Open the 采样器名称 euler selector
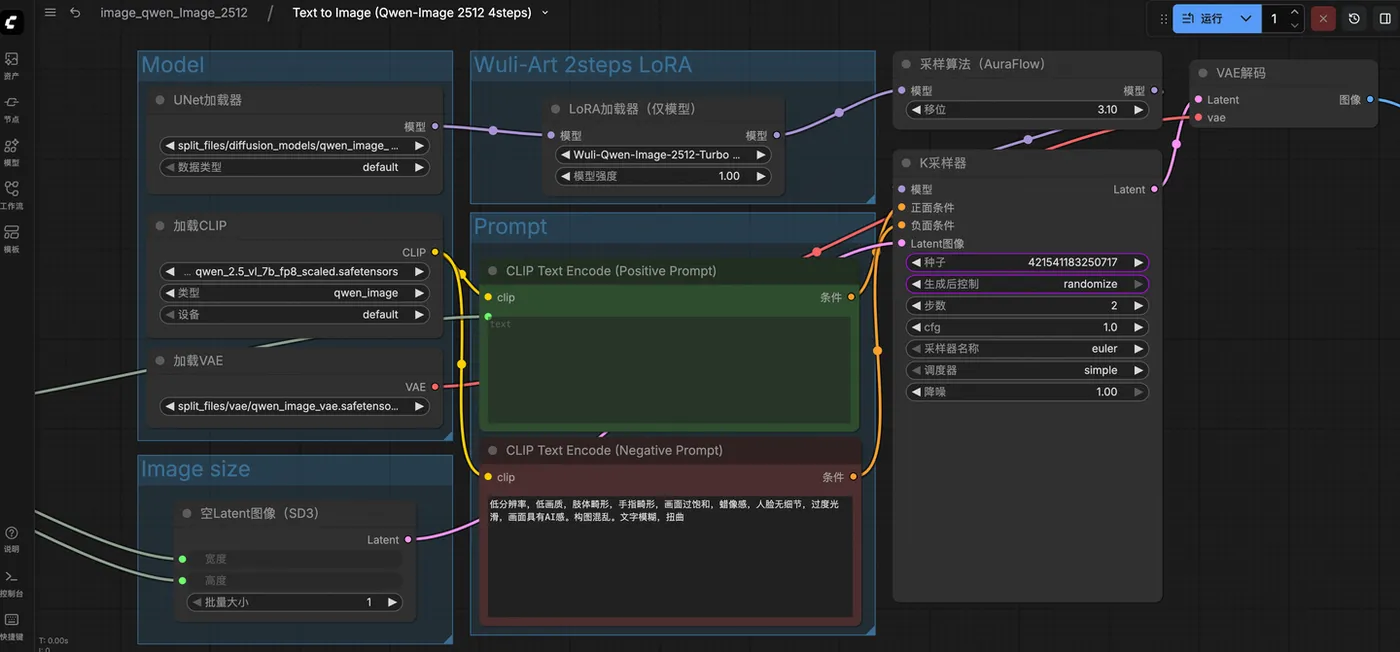The height and width of the screenshot is (652, 1400). [x=1027, y=349]
